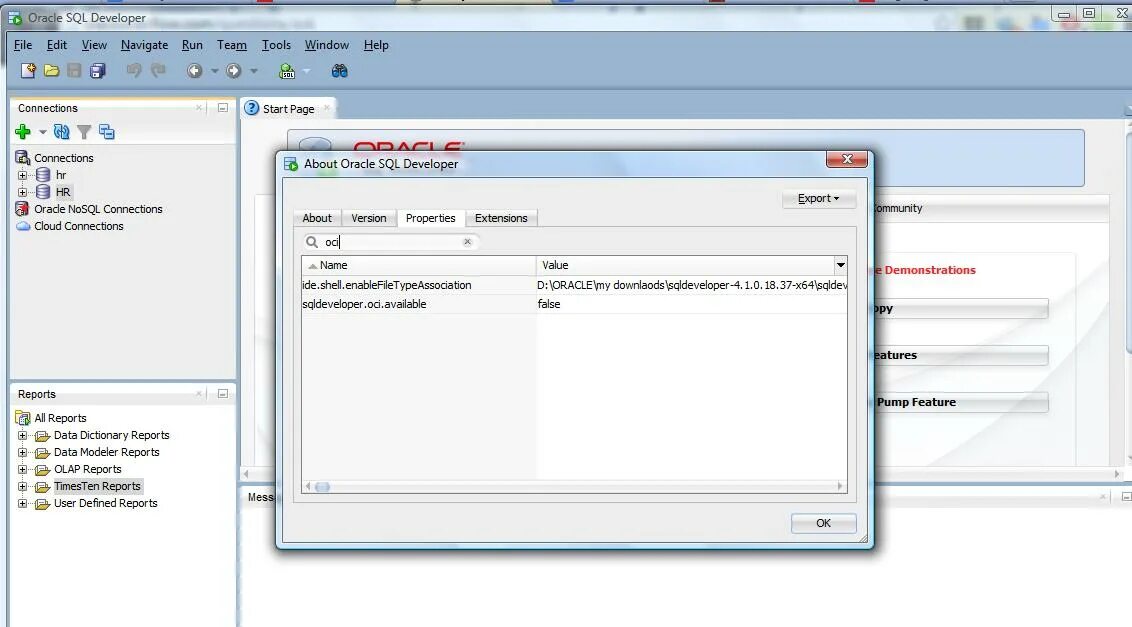Open file using the folder toolbar icon
This screenshot has width=1132, height=627.
pyautogui.click(x=51, y=71)
